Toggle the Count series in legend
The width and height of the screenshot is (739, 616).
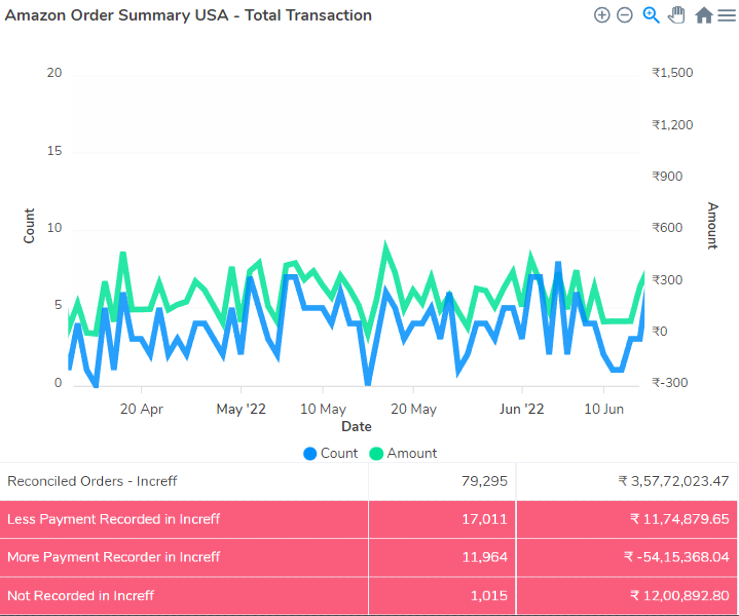(x=331, y=453)
